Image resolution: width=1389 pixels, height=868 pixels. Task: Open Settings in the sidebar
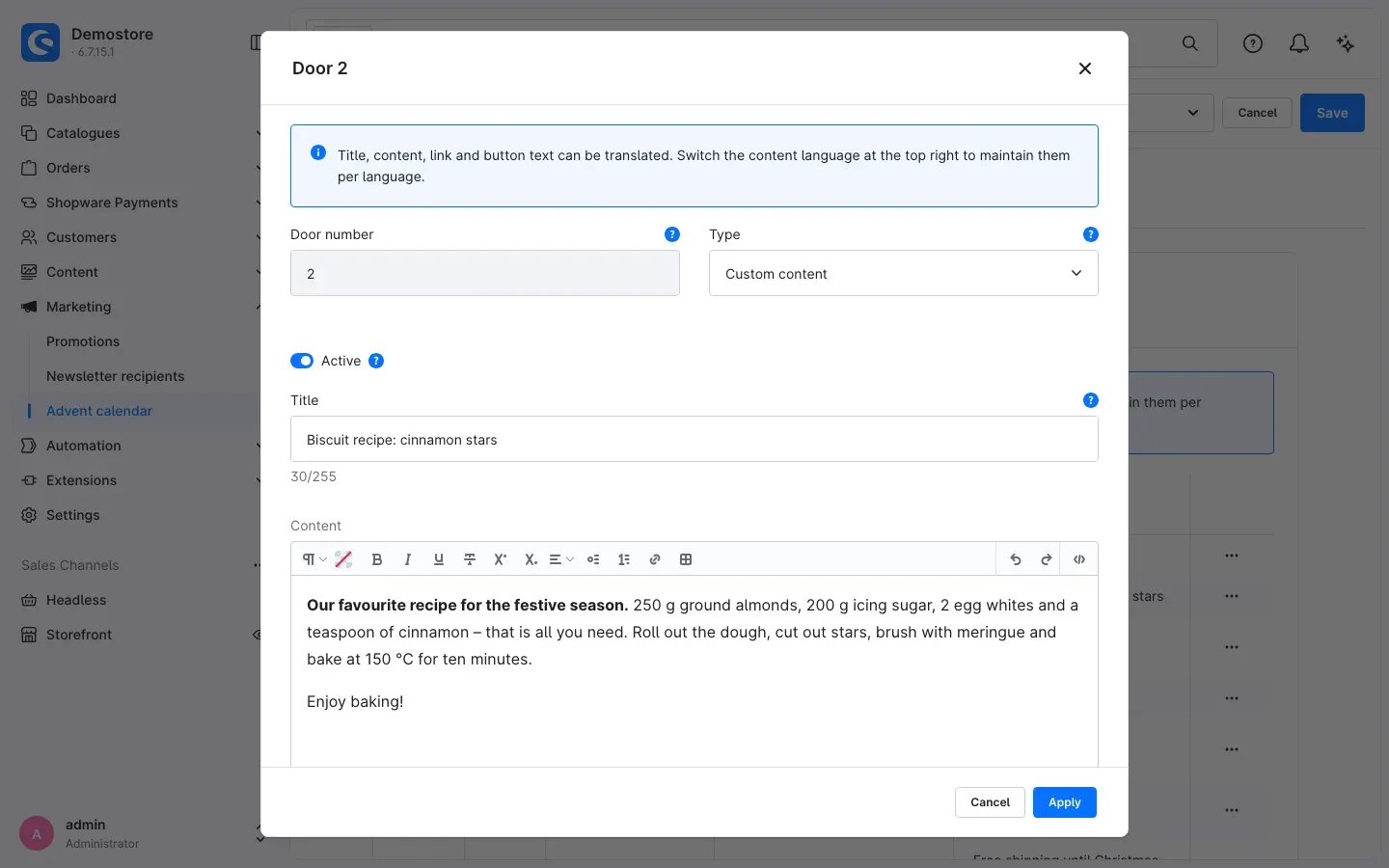coord(73,515)
